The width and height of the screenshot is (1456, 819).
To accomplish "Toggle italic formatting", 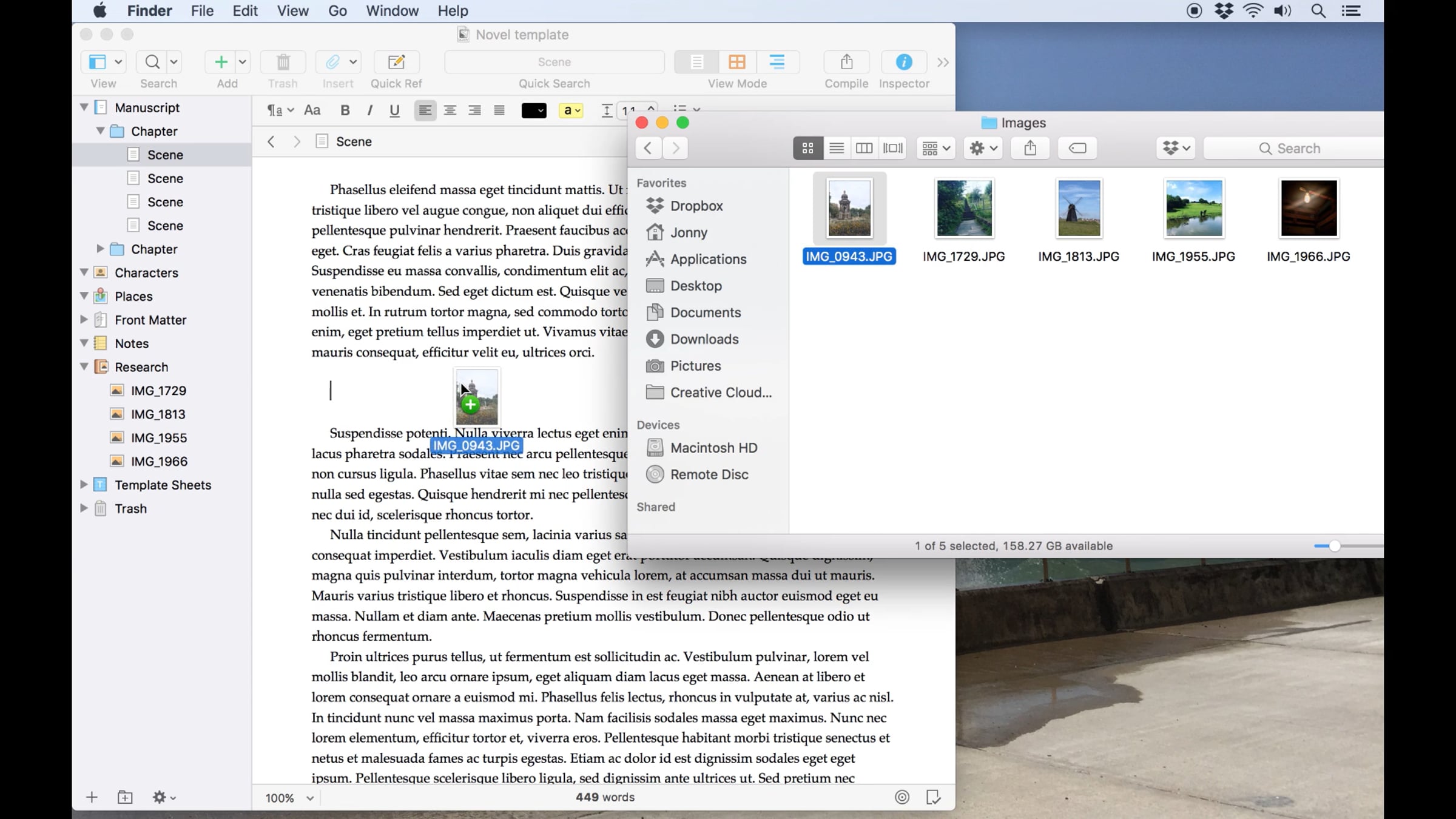I will (369, 110).
